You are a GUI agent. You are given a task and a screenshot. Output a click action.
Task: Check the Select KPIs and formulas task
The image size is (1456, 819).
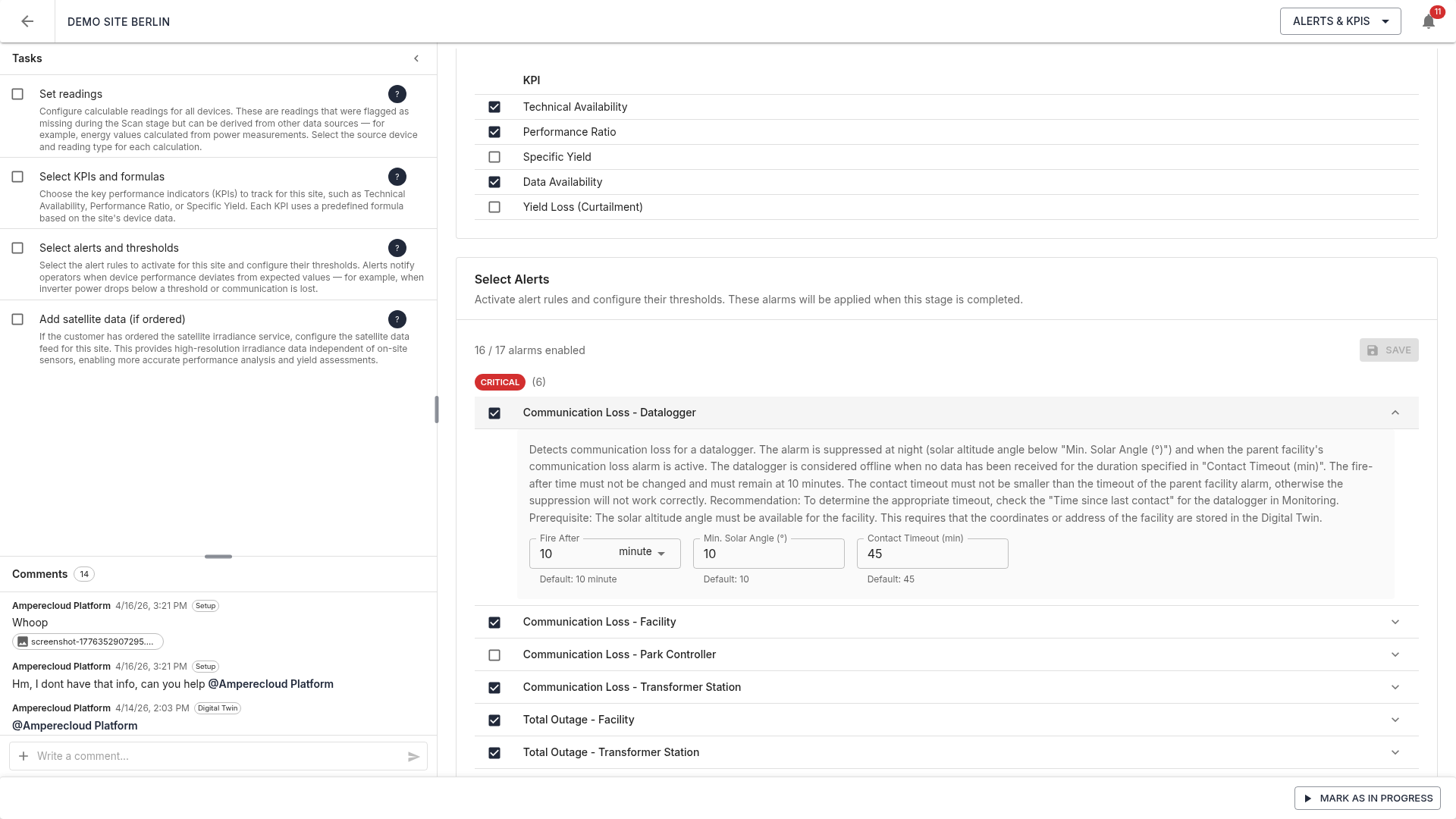(x=17, y=177)
